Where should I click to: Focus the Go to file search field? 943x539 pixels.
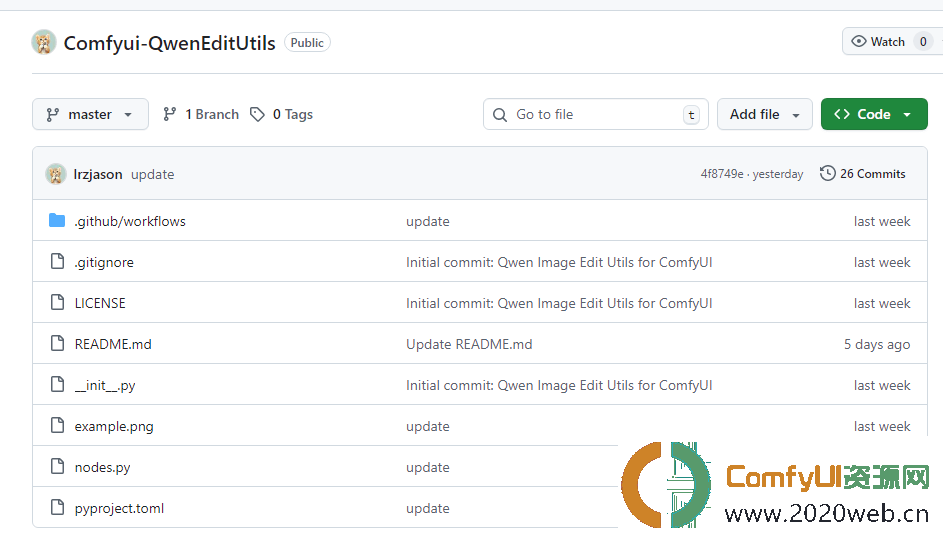[595, 114]
